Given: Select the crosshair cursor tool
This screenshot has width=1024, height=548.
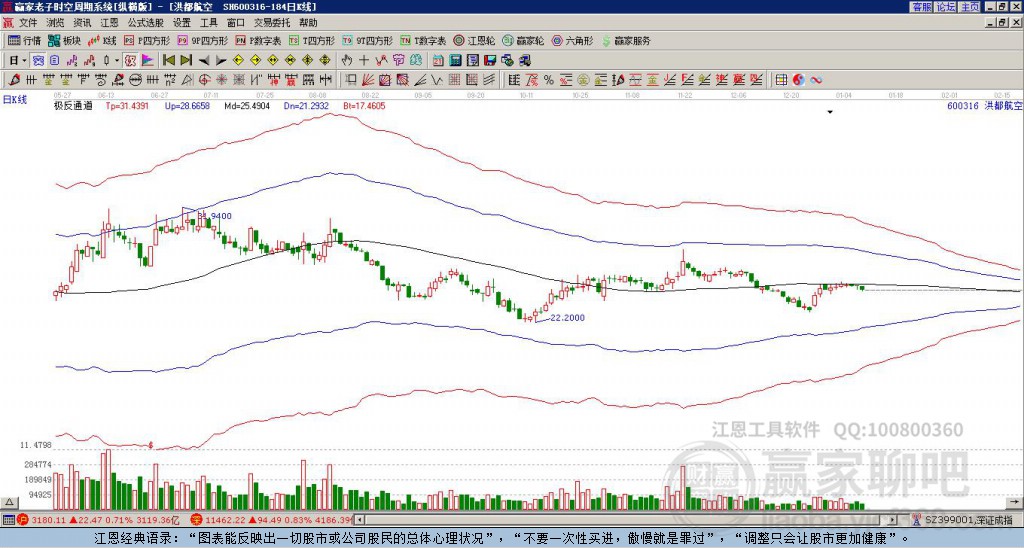Looking at the screenshot, I should click(364, 60).
